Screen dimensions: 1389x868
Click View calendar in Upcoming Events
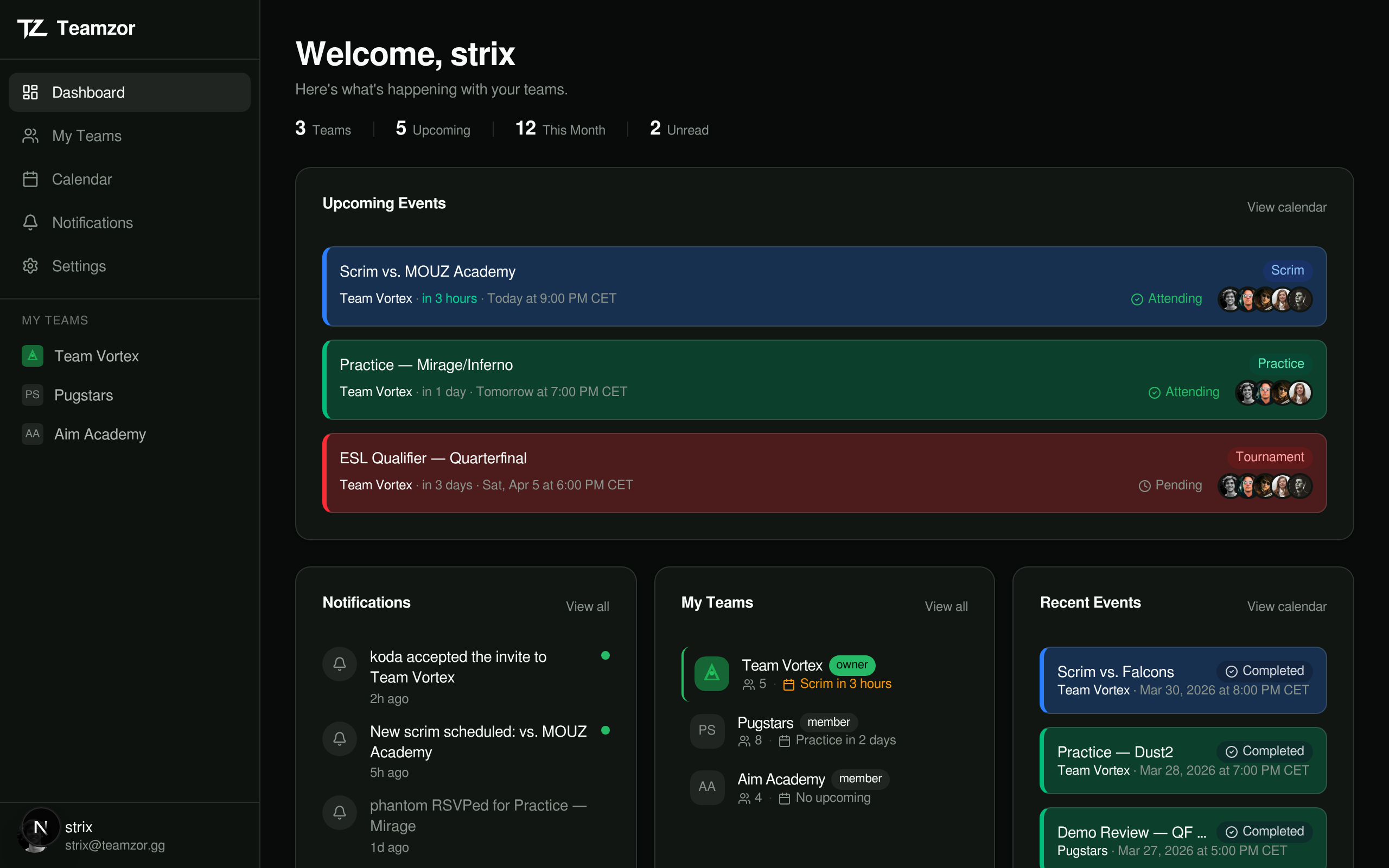click(x=1287, y=207)
